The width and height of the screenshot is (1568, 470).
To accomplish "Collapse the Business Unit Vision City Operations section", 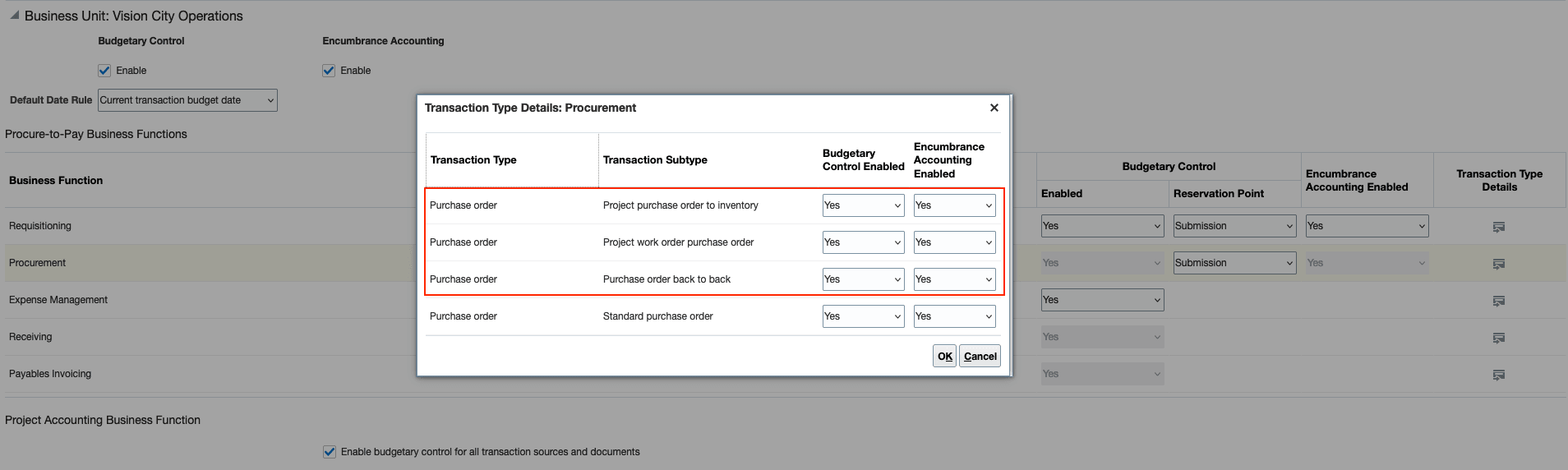I will click(14, 16).
